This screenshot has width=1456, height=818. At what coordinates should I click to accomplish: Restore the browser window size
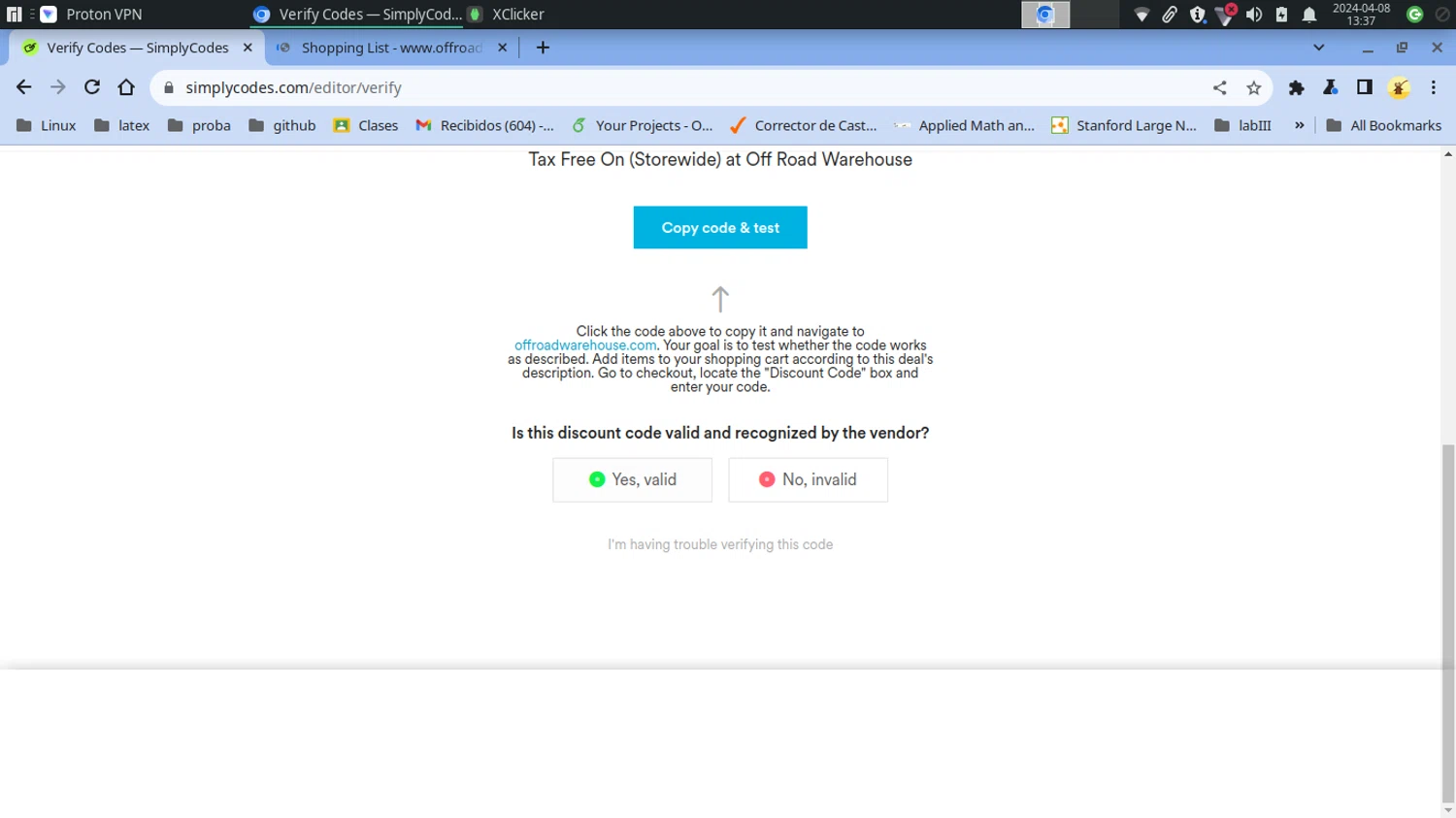coord(1402,48)
